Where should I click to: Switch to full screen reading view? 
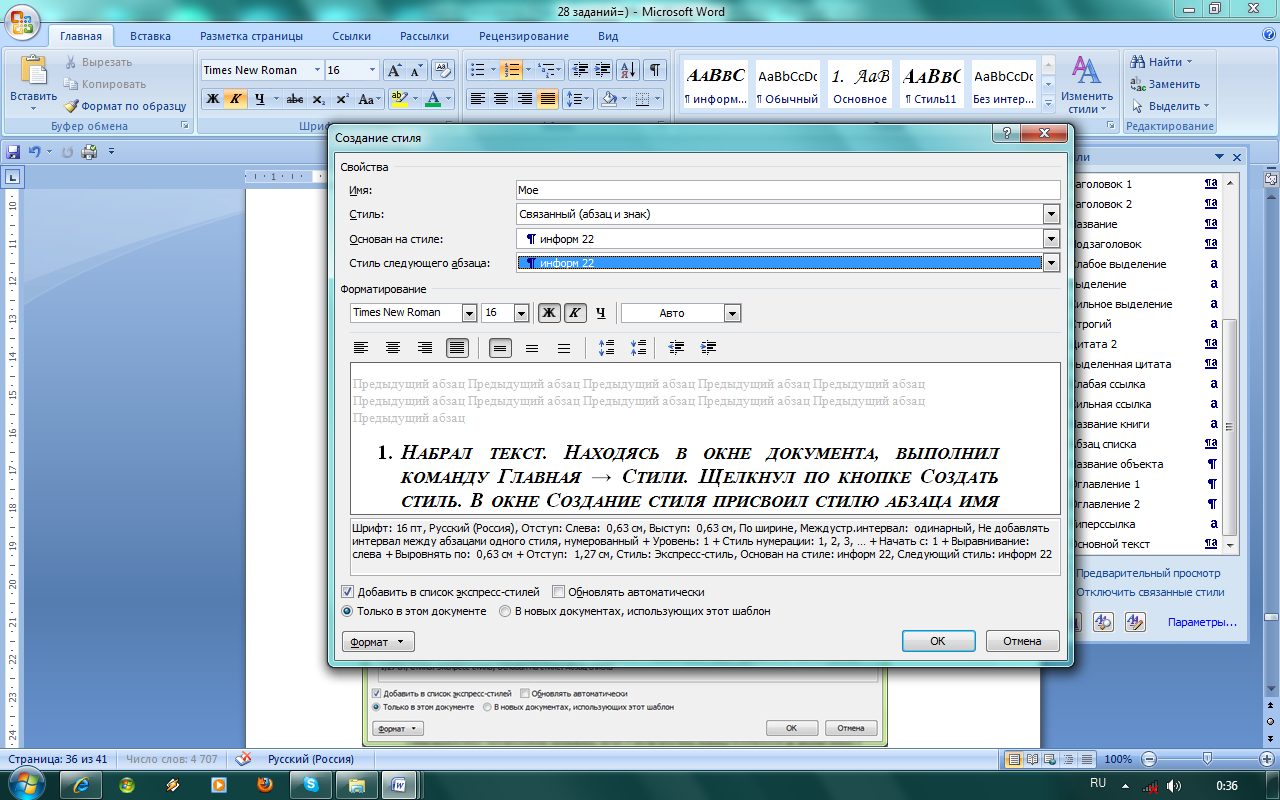1031,759
